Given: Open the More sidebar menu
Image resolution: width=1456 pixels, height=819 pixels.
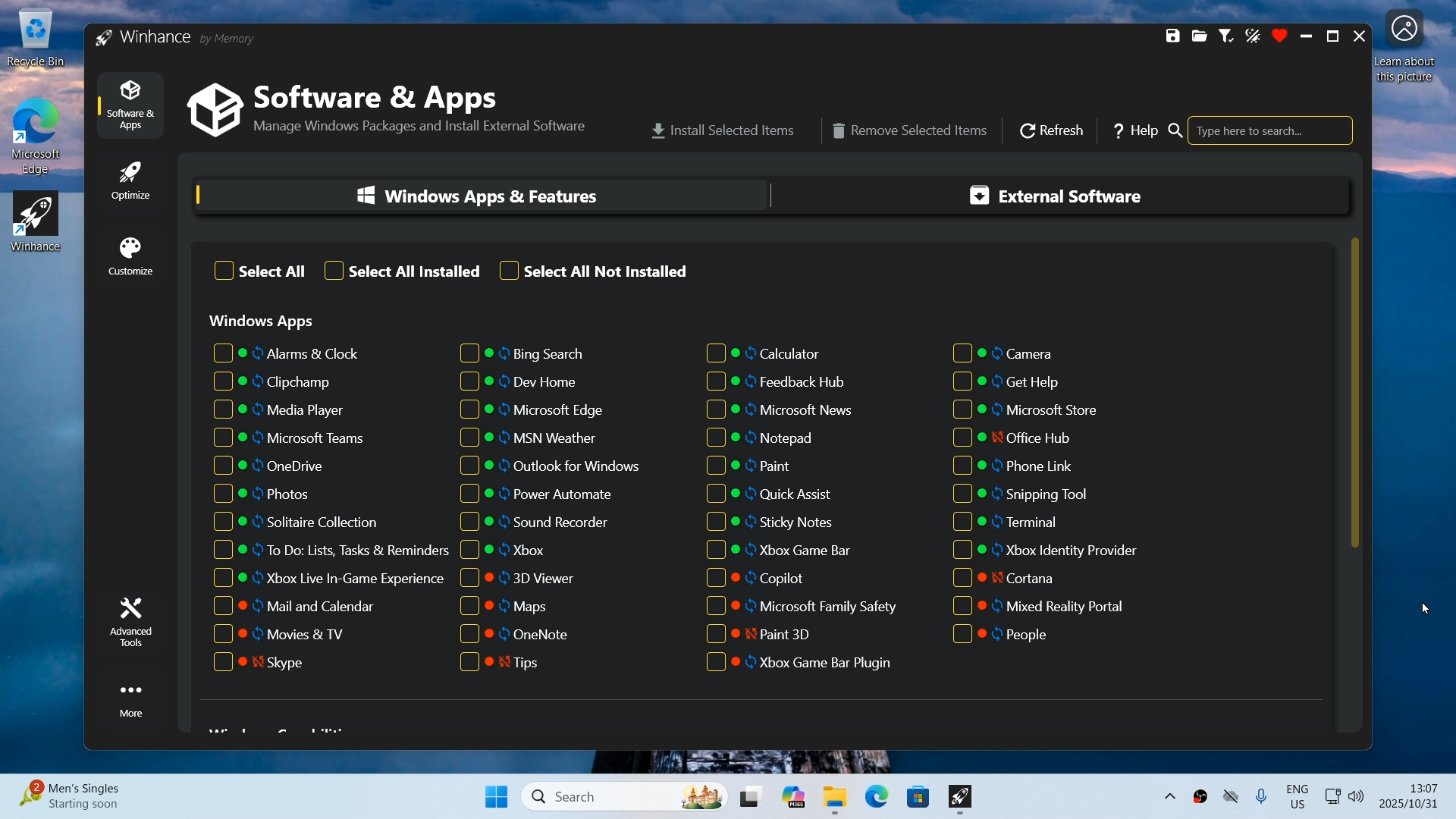Looking at the screenshot, I should pyautogui.click(x=130, y=698).
